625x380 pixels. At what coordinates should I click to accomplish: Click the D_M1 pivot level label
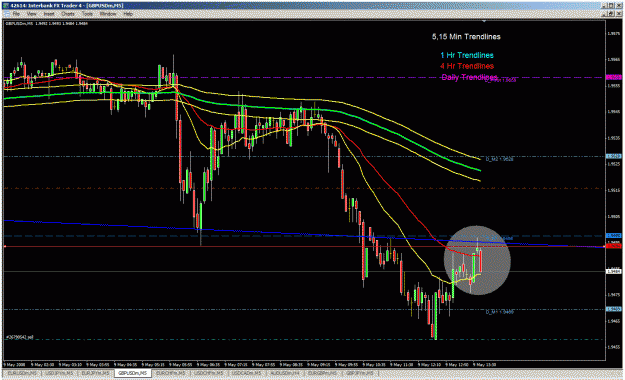click(499, 312)
